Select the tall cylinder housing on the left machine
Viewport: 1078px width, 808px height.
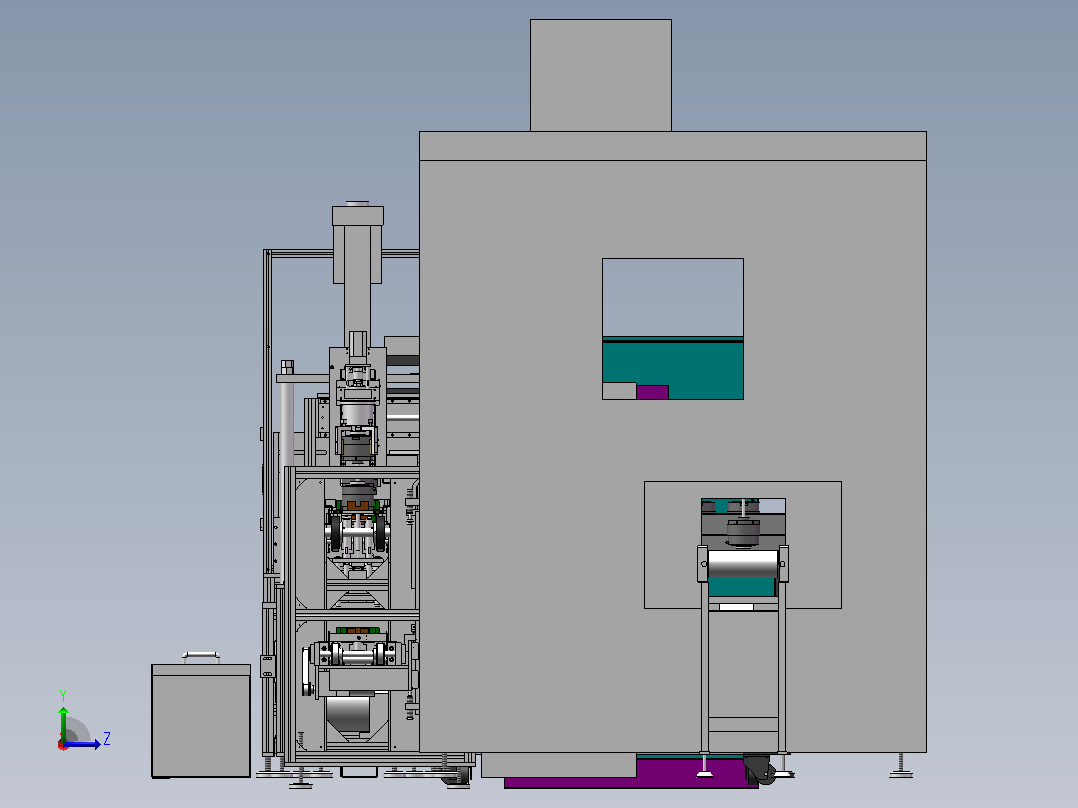click(358, 275)
